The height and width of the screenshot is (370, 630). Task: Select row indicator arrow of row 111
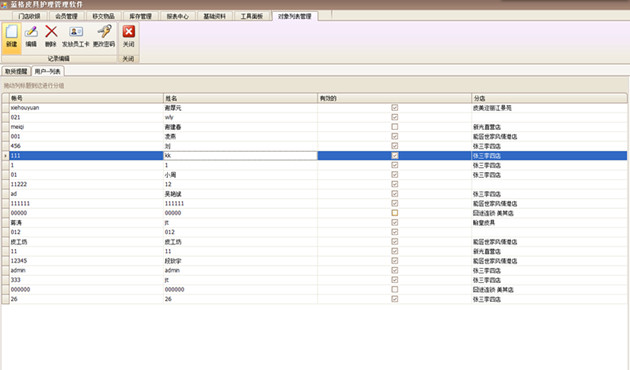point(5,155)
